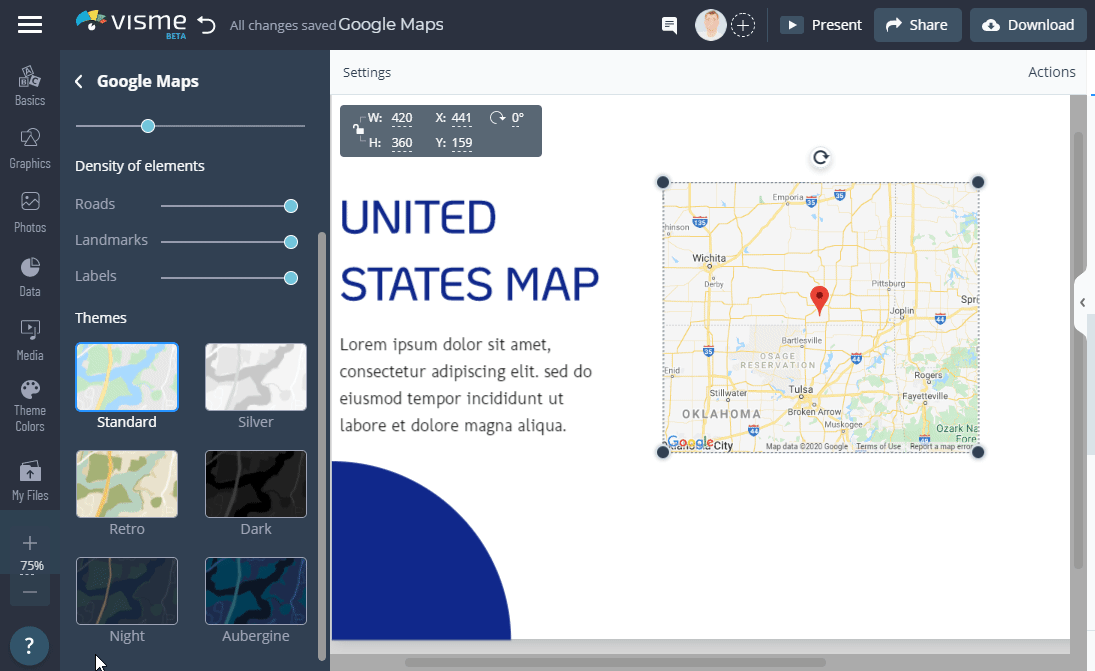
Task: Click the top zoom slider handle
Action: pos(147,126)
